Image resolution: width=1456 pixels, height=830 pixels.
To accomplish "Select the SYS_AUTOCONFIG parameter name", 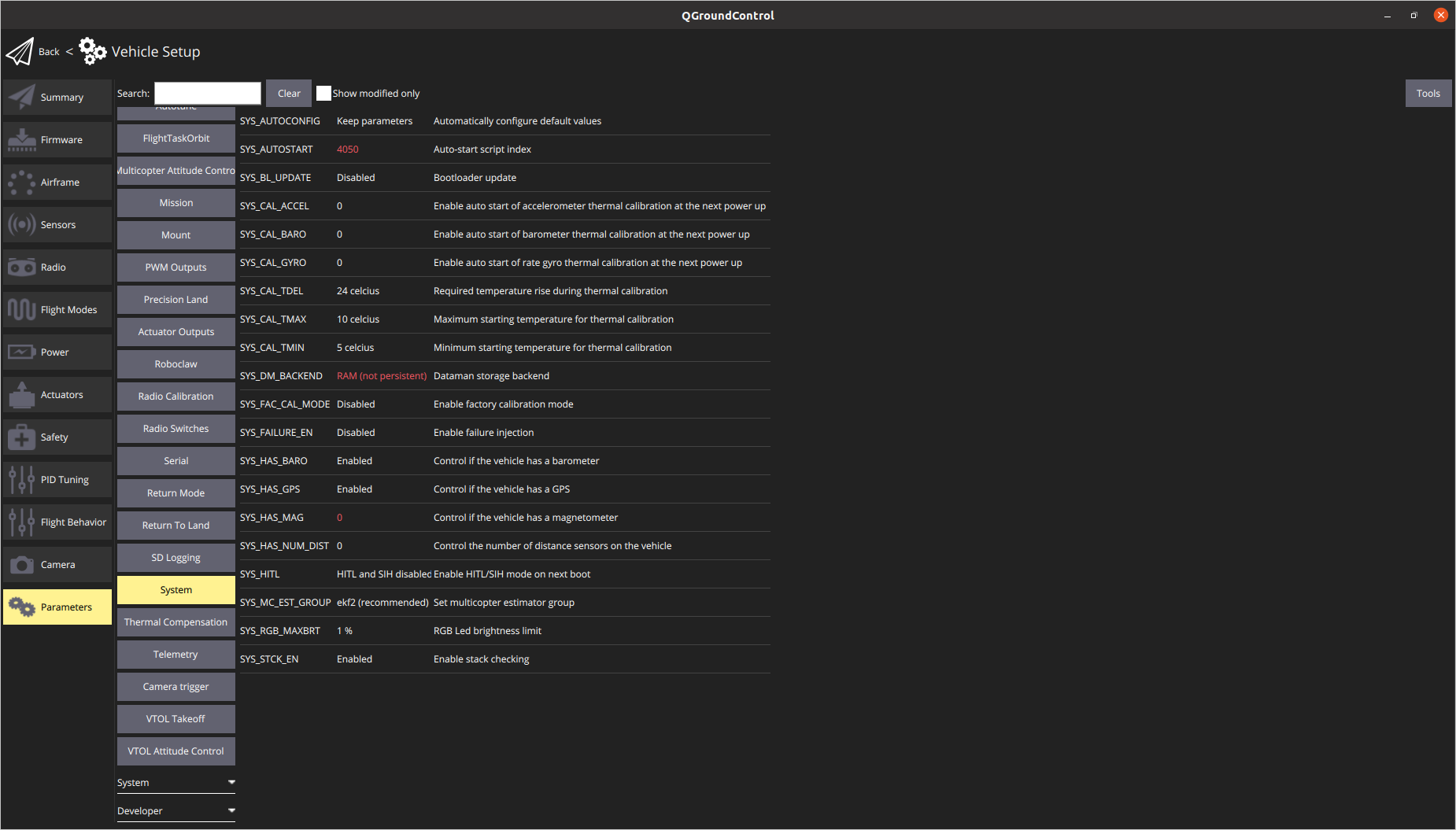I will point(280,121).
